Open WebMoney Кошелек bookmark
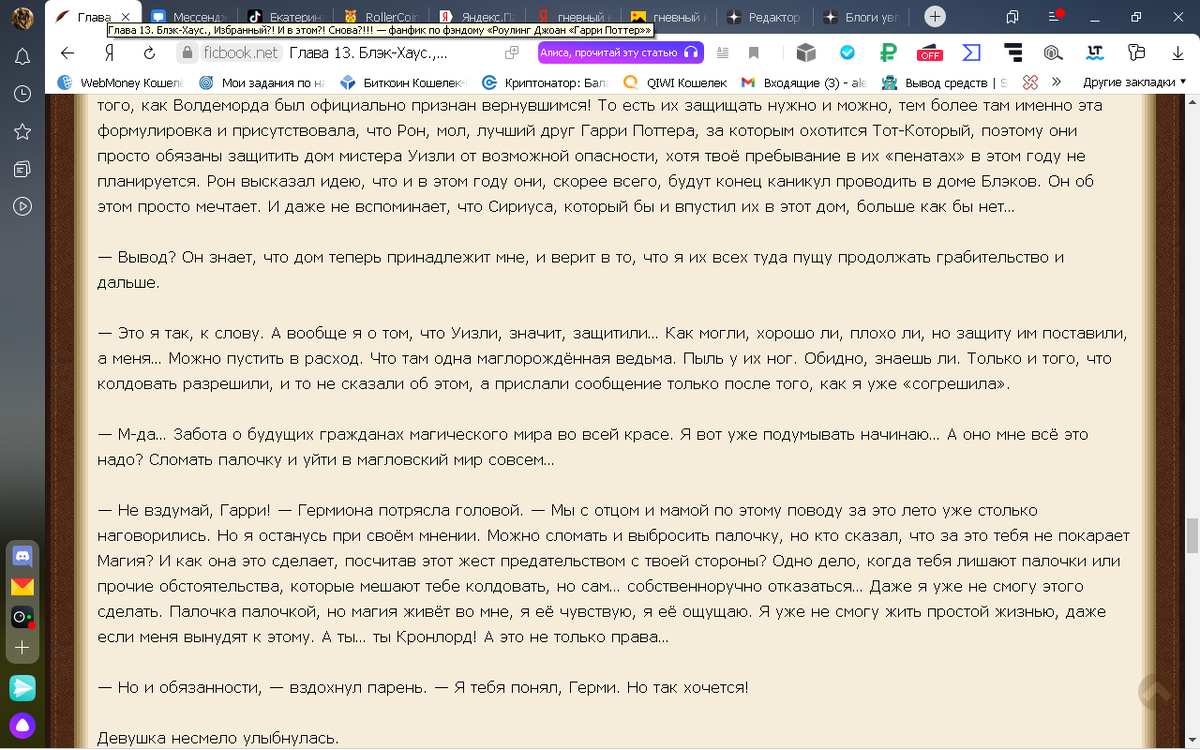Screen dimensions: 1200x750 pos(122,82)
